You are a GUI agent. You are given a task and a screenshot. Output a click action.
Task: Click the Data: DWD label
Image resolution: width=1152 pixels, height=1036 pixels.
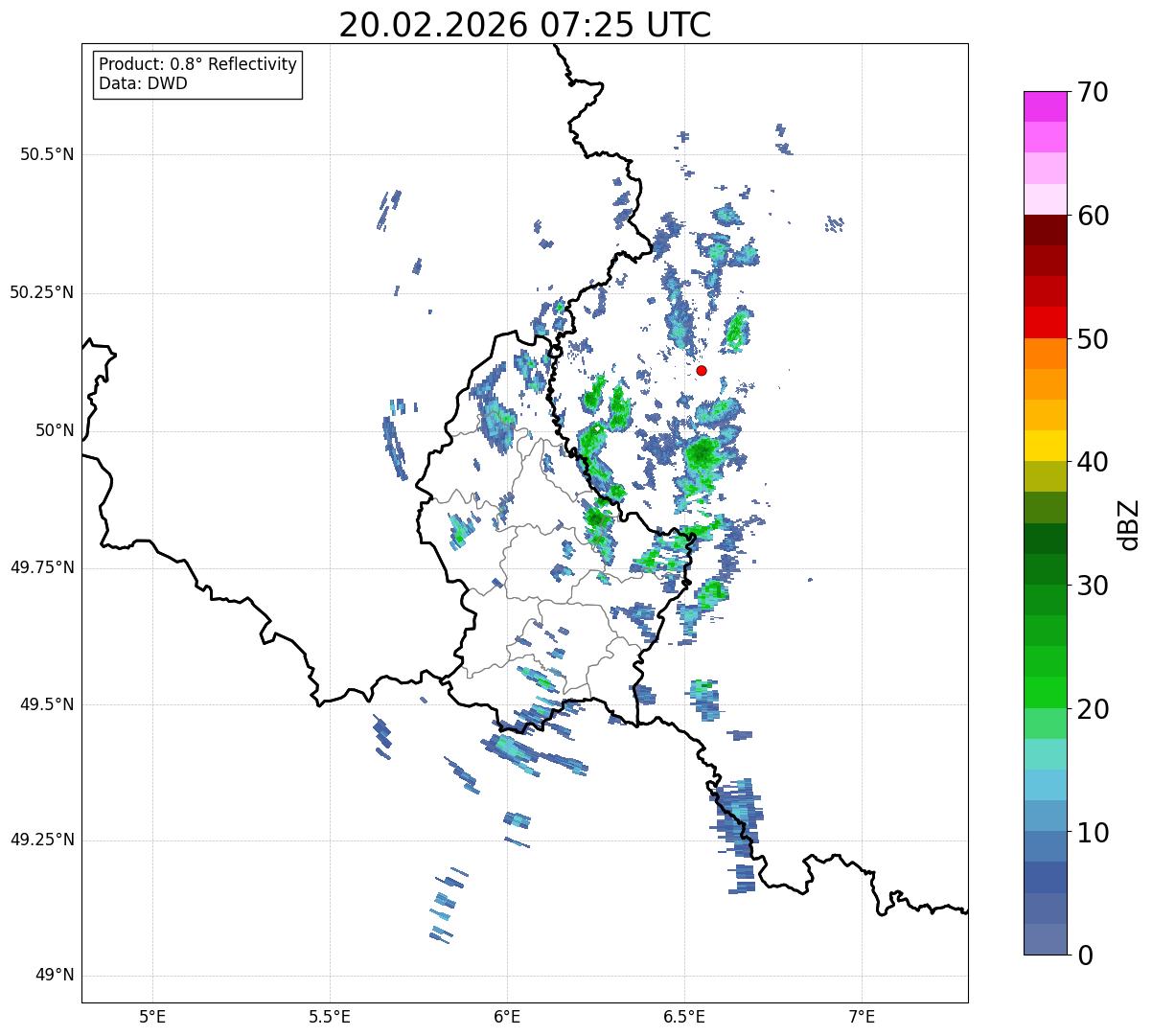point(143,83)
